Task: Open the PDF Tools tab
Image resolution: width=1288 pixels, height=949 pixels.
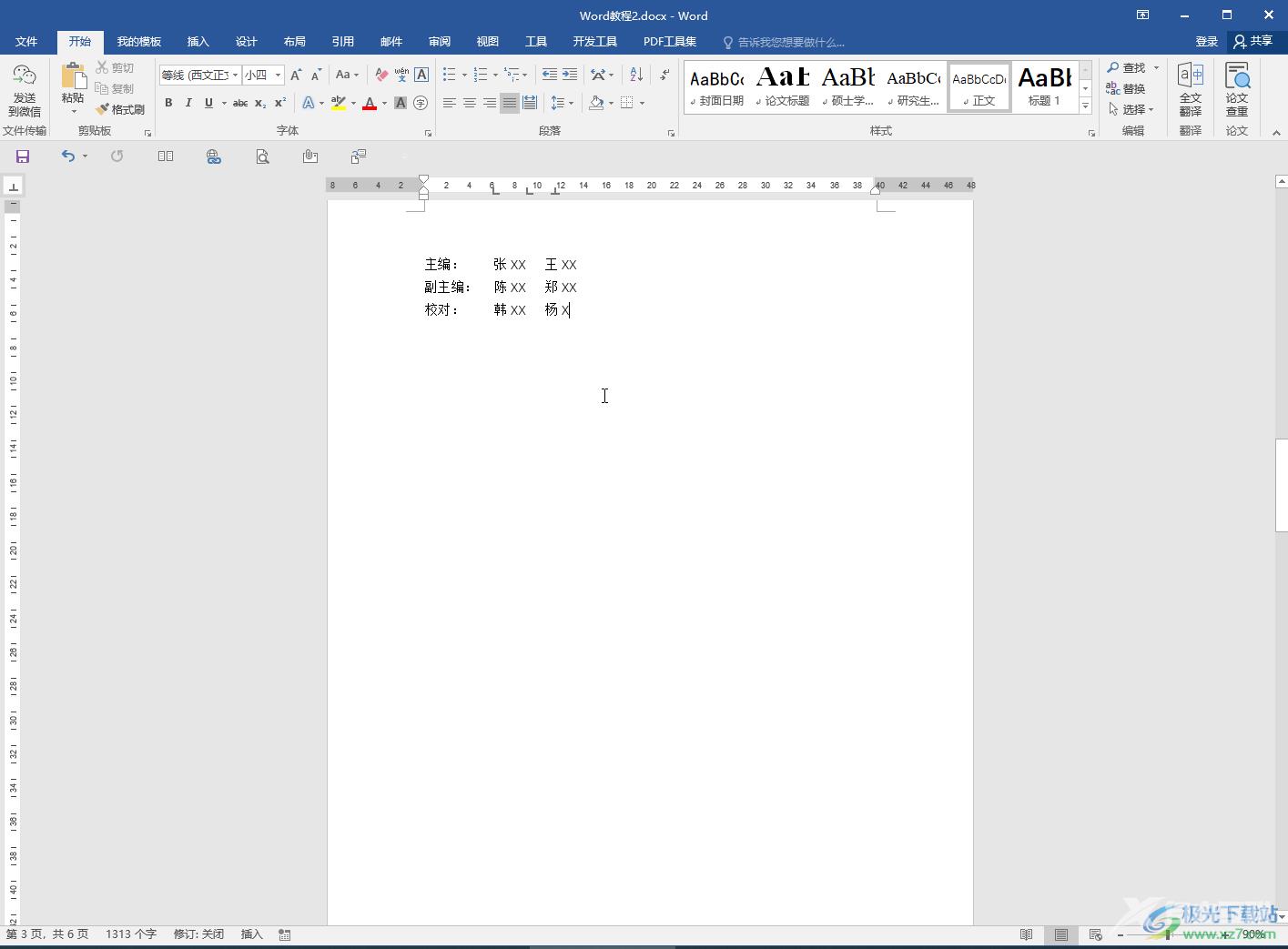Action: click(670, 42)
